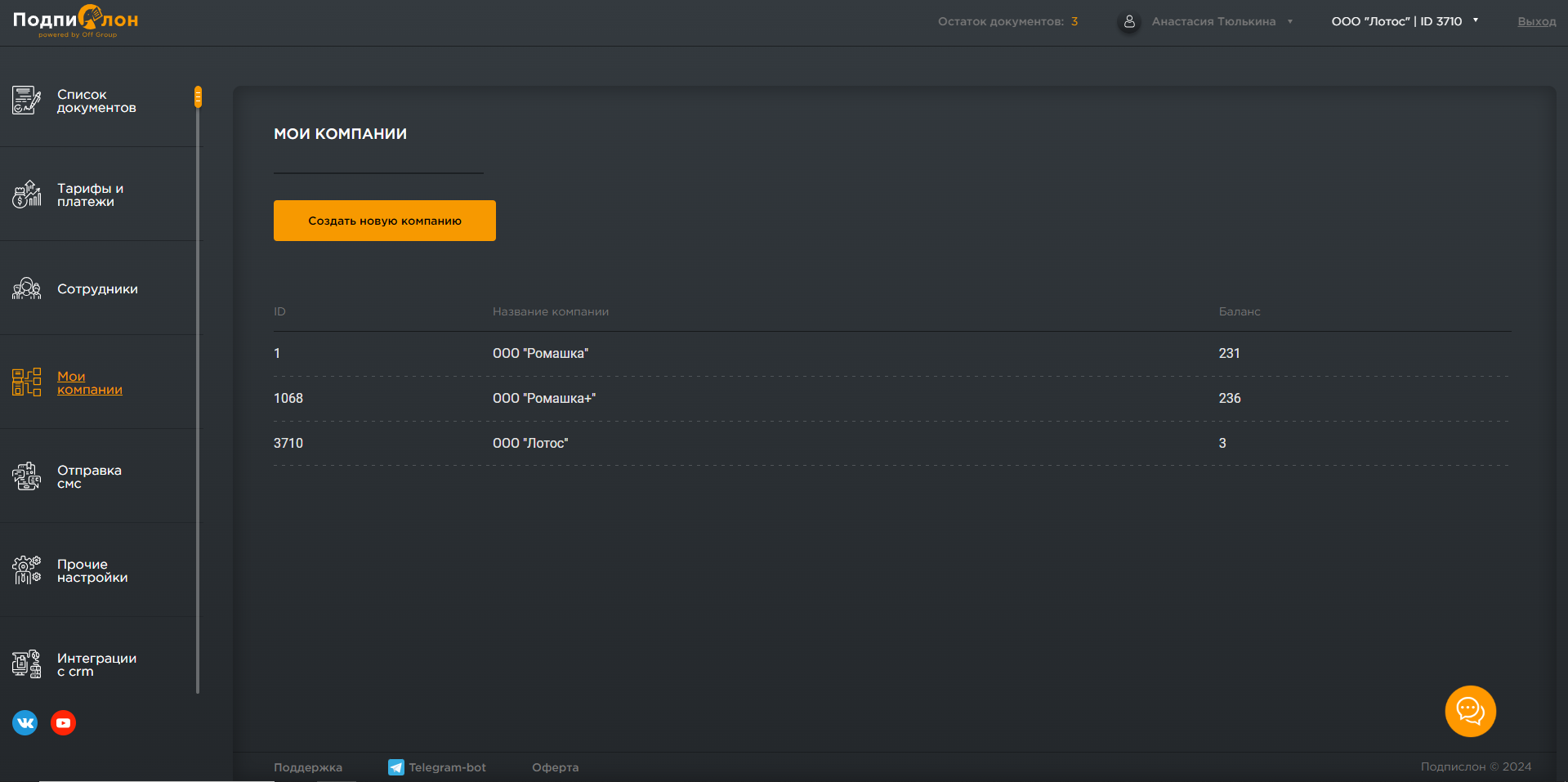
Task: Click the МОИ КОМПАНИИ page heading
Action: point(340,134)
